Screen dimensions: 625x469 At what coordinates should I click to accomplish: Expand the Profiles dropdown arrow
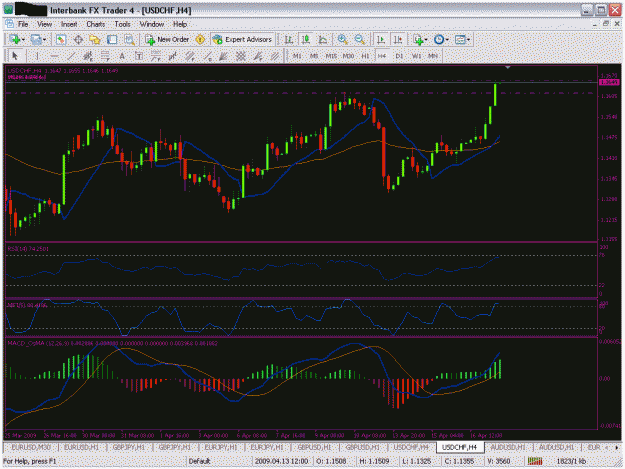point(44,39)
